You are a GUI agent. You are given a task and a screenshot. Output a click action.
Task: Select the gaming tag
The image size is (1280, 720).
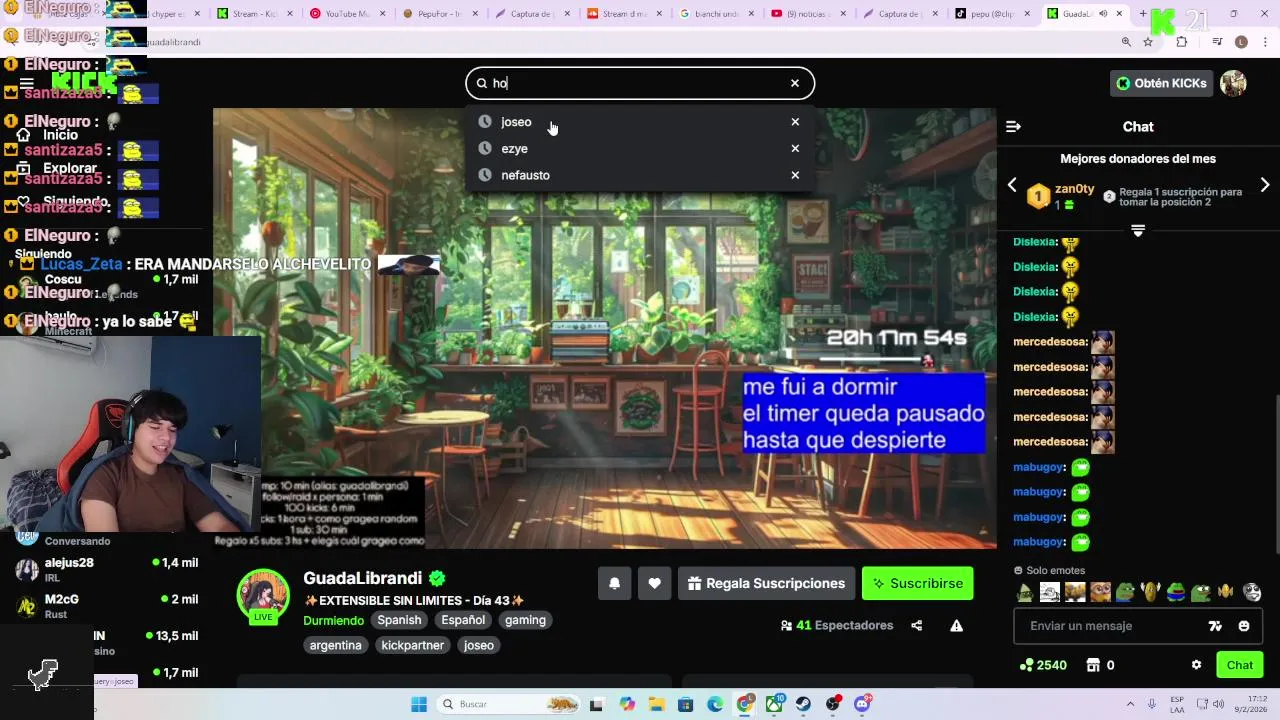(x=525, y=620)
